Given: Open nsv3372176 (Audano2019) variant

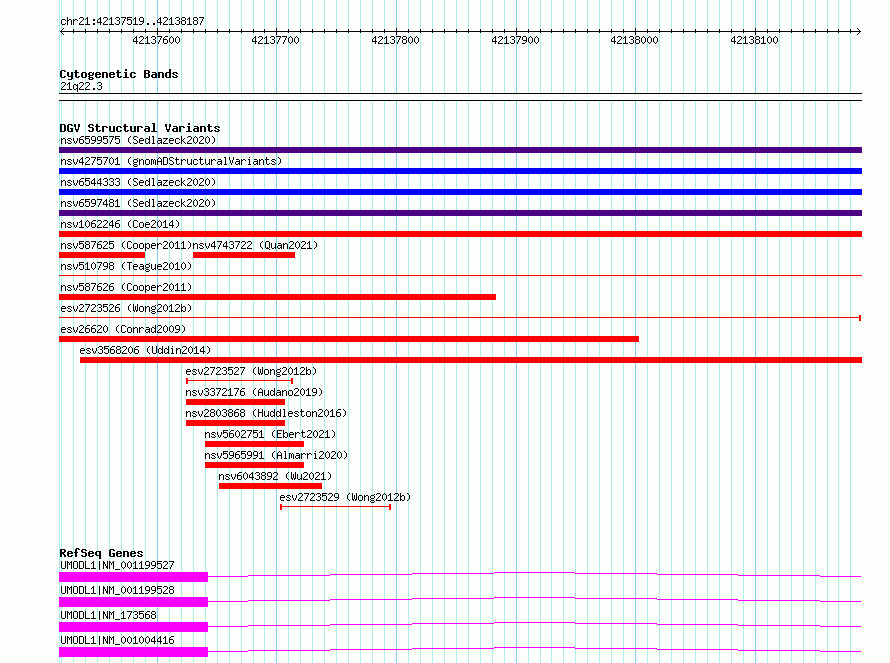Looking at the screenshot, I should pyautogui.click(x=254, y=392).
